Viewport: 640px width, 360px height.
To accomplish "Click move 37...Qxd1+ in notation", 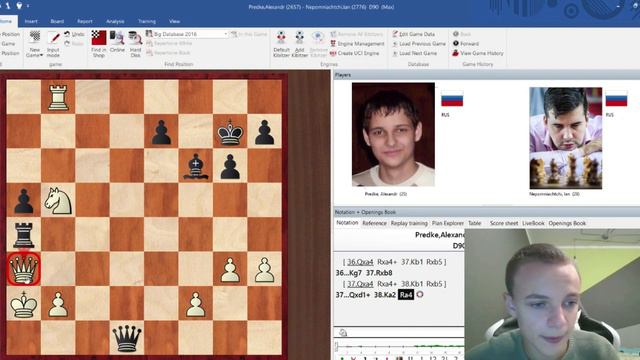I will click(x=353, y=295).
